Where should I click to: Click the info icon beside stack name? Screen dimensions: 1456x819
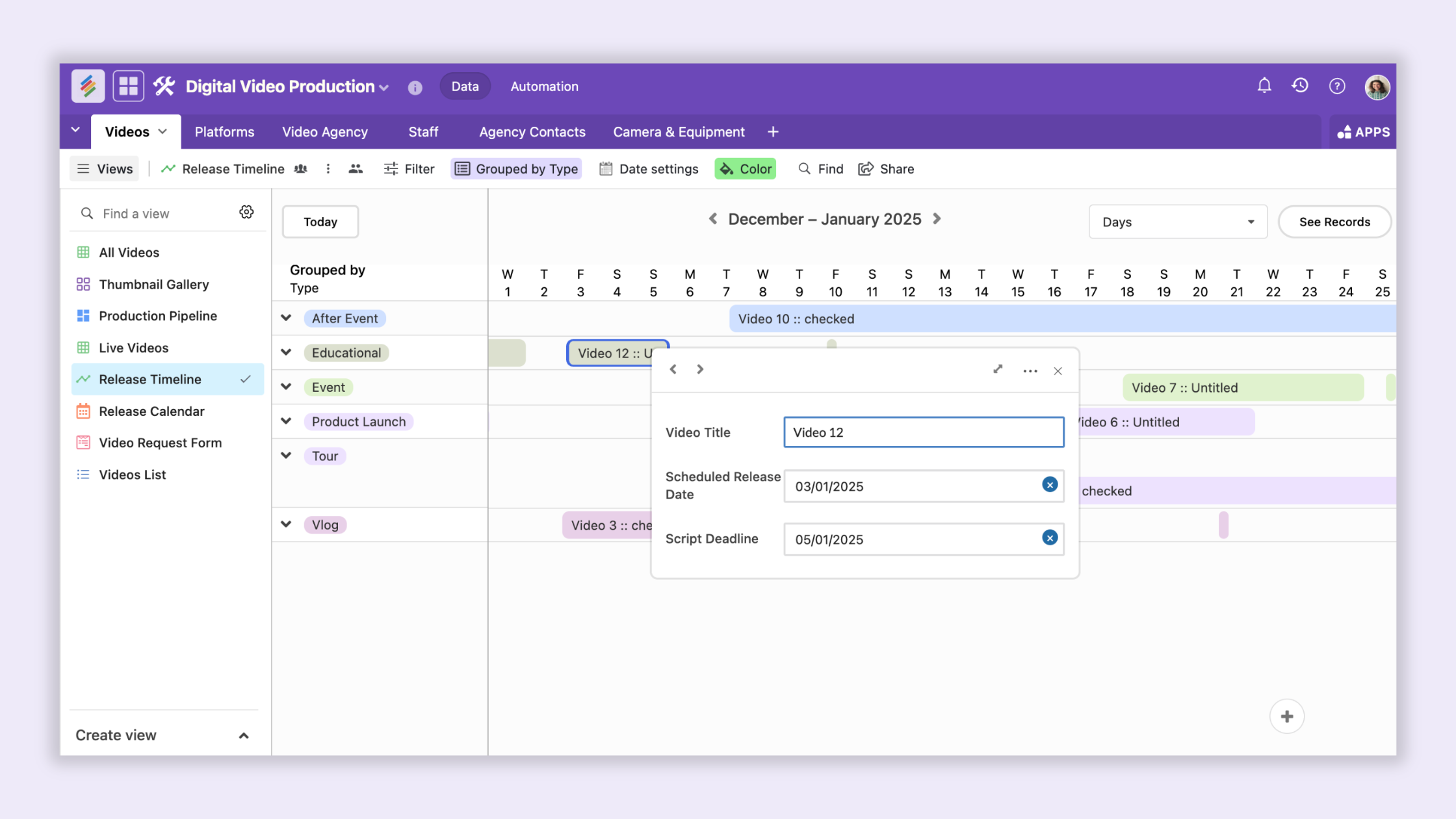[x=415, y=87]
